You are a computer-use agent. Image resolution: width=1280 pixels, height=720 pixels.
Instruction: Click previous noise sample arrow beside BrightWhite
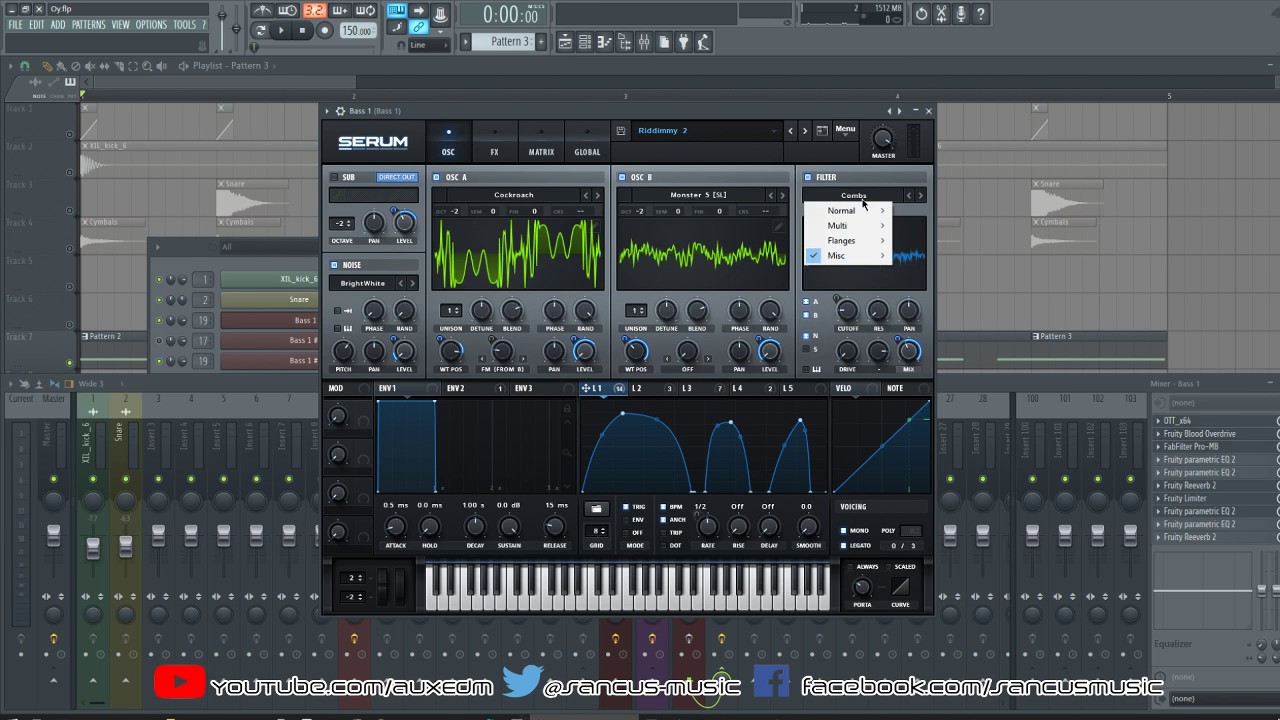[401, 284]
